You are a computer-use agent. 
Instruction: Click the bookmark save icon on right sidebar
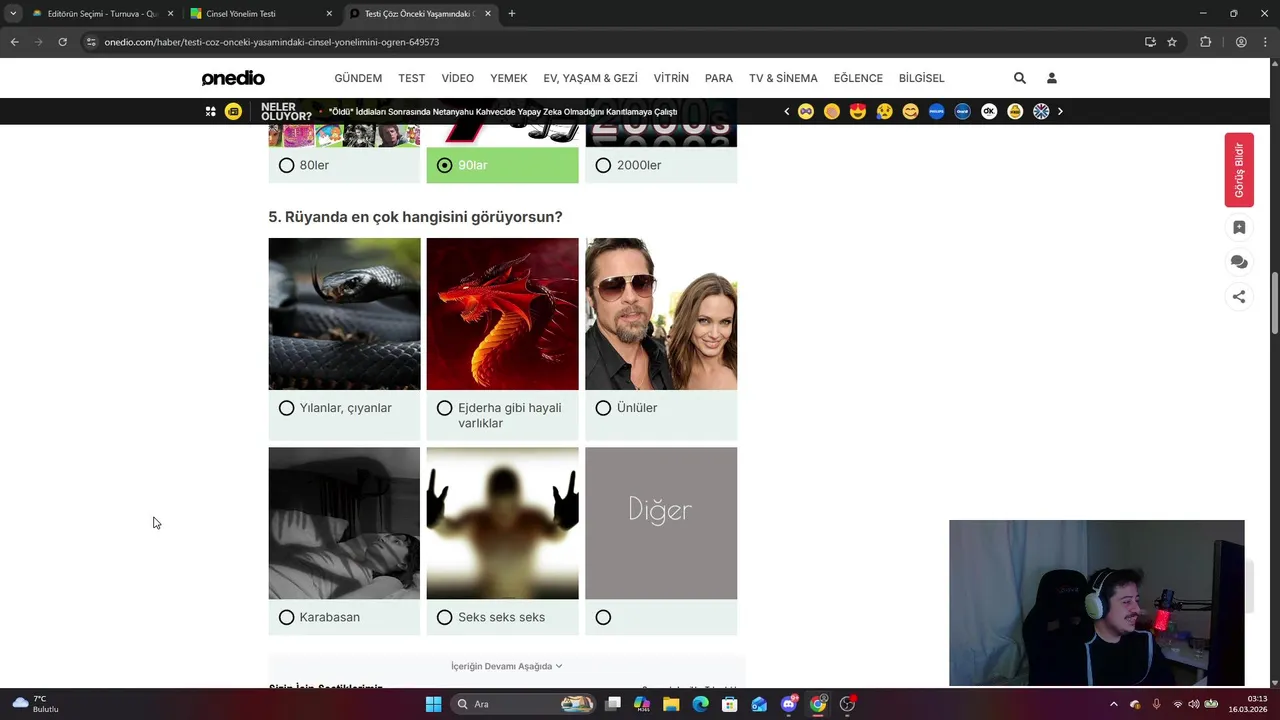click(x=1239, y=227)
